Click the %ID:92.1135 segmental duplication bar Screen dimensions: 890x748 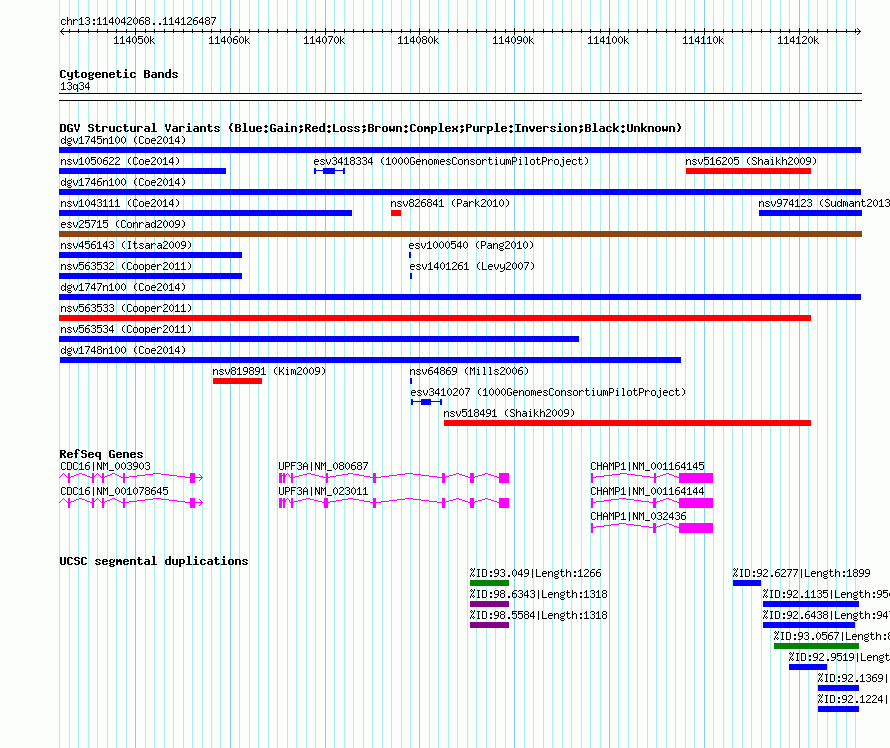(x=811, y=604)
